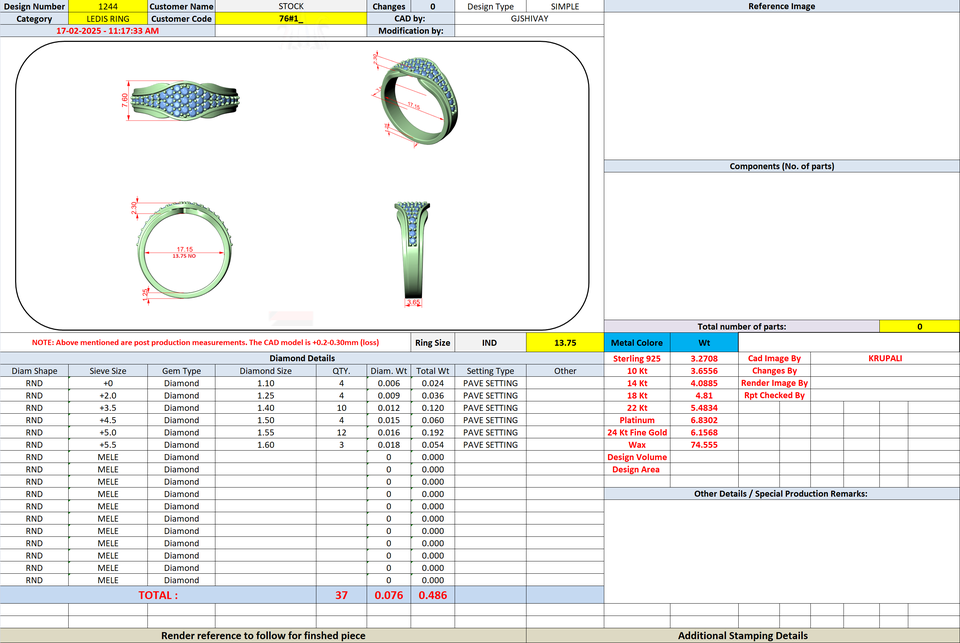Select the Total number of parts yellow value cell

tap(919, 326)
